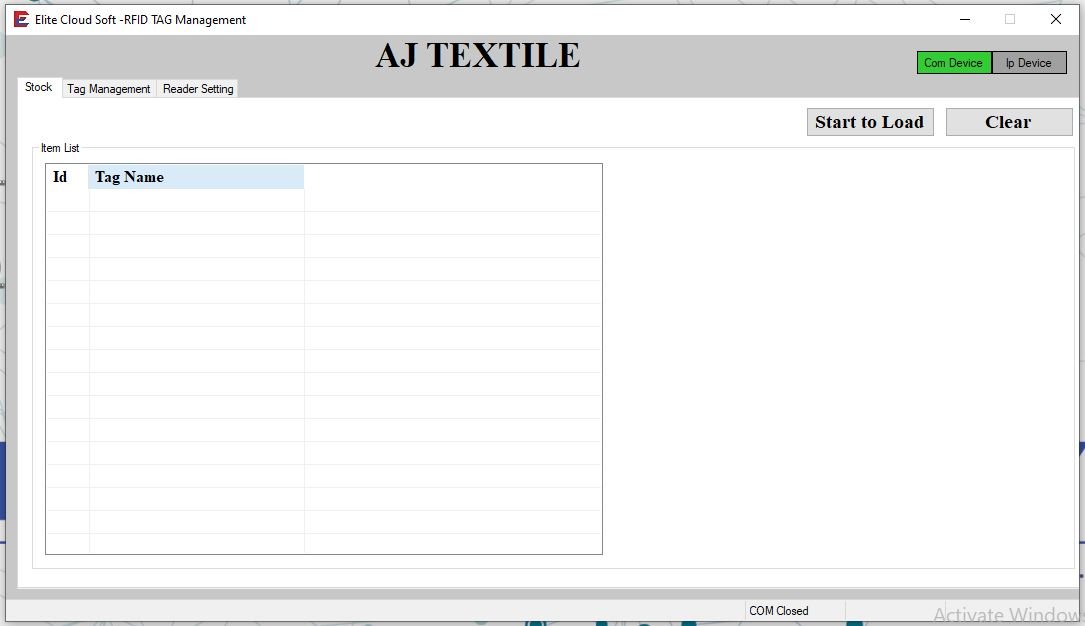The height and width of the screenshot is (626, 1085).
Task: Click the Tag Name column header
Action: coord(196,177)
